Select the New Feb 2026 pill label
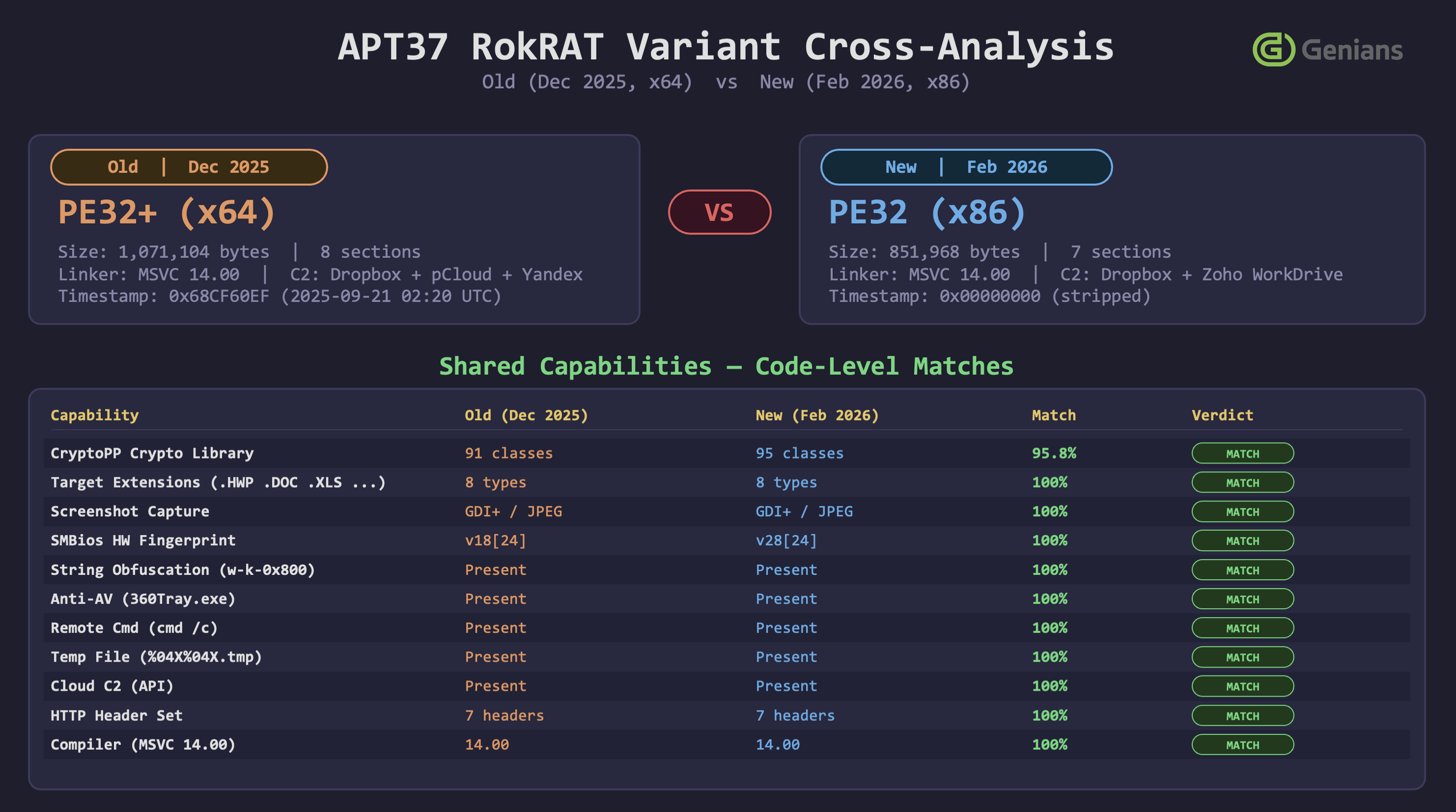 [x=965, y=167]
